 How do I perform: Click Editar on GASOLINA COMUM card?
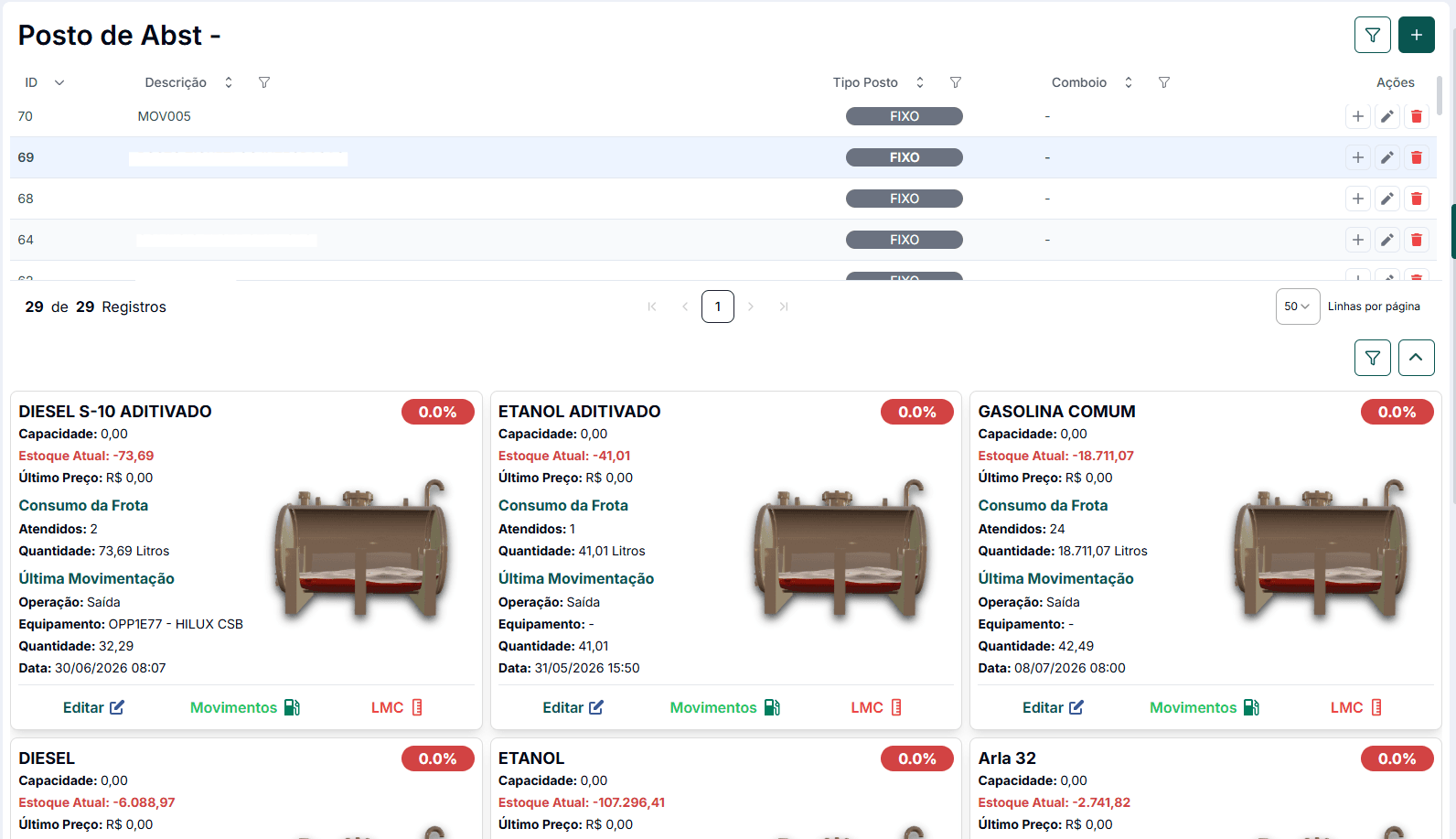[1053, 707]
